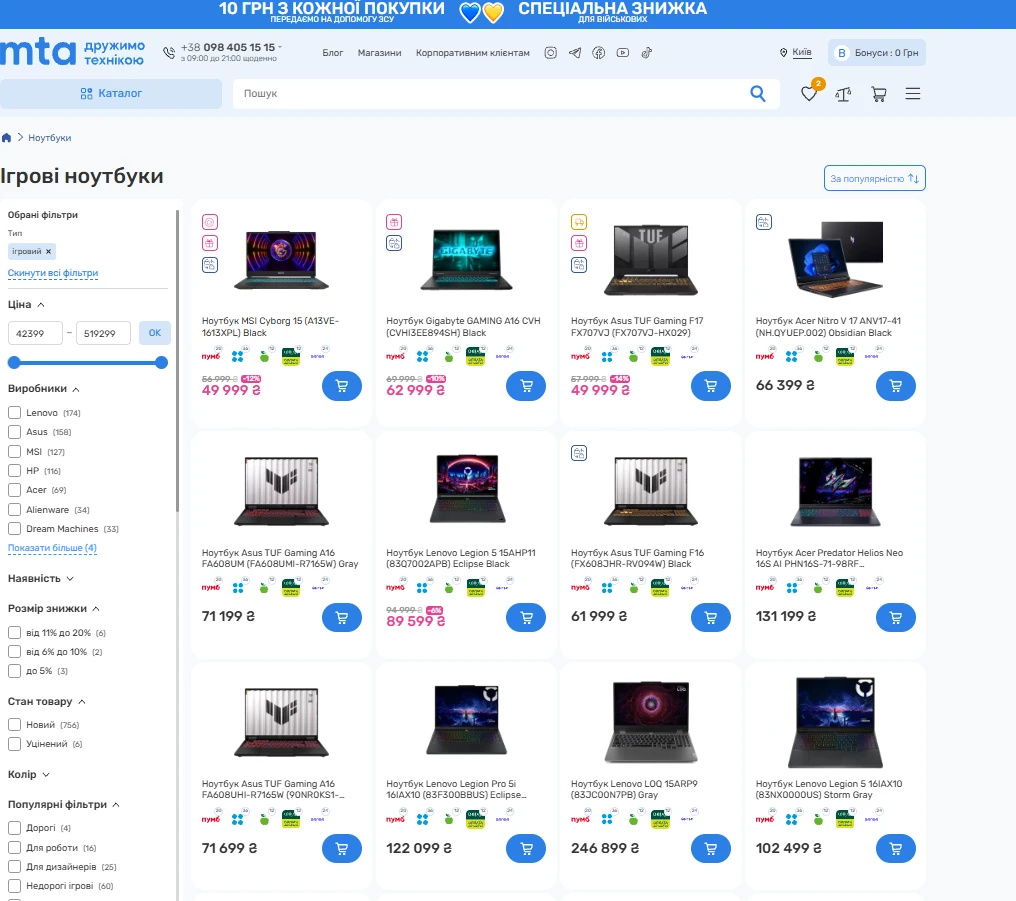Viewport: 1016px width, 901px height.
Task: Open the wishlist heart icon
Action: coord(809,94)
